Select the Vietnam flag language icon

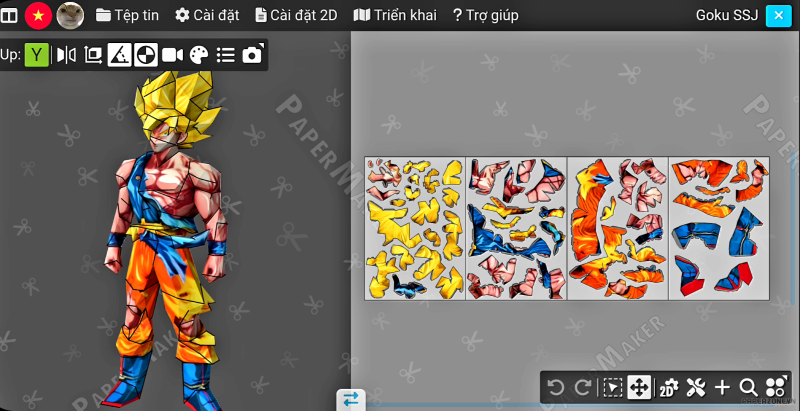38,15
